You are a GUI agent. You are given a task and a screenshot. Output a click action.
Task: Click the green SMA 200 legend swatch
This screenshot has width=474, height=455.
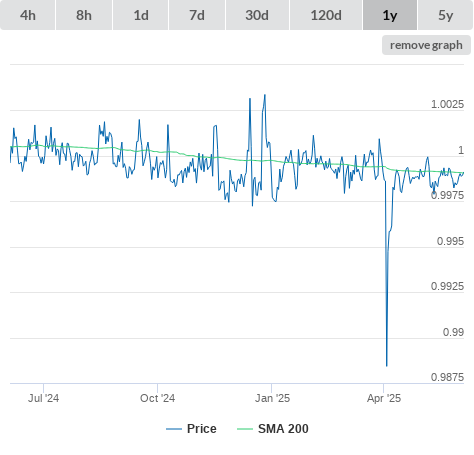click(x=245, y=429)
